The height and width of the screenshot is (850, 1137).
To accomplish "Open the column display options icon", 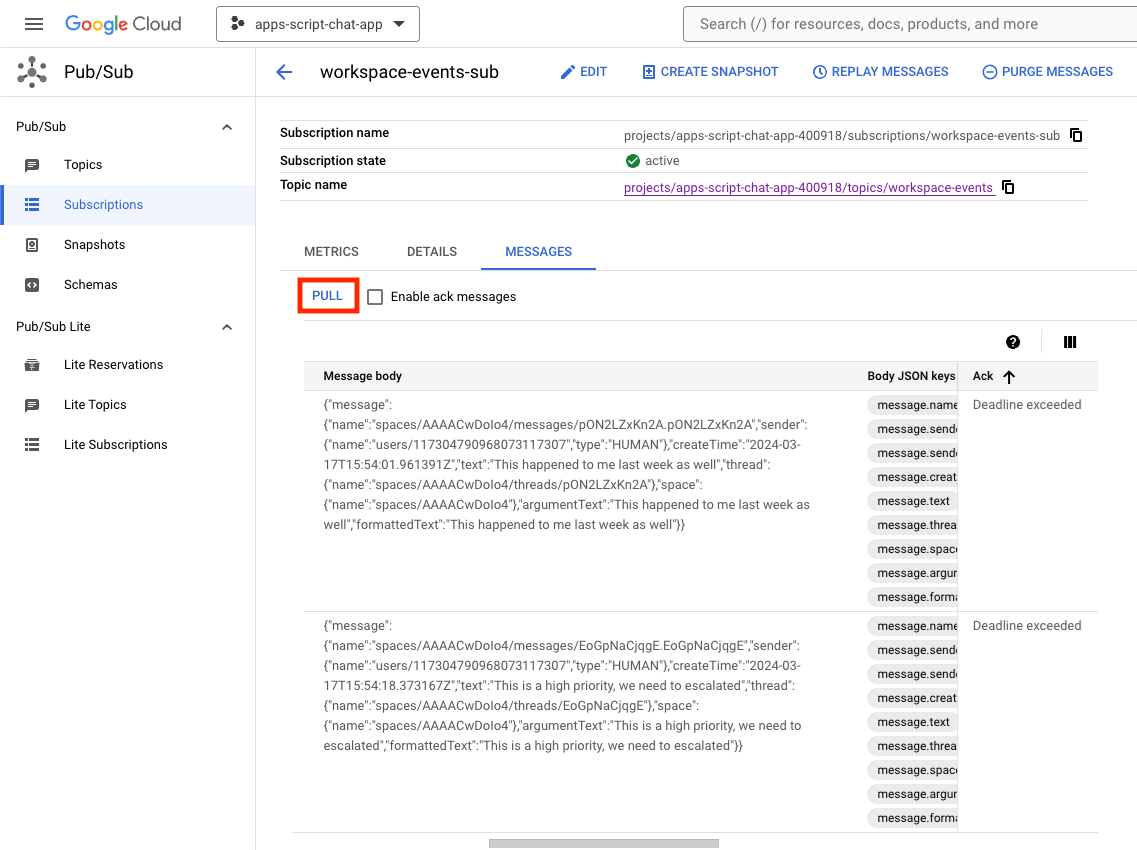I will (1070, 342).
